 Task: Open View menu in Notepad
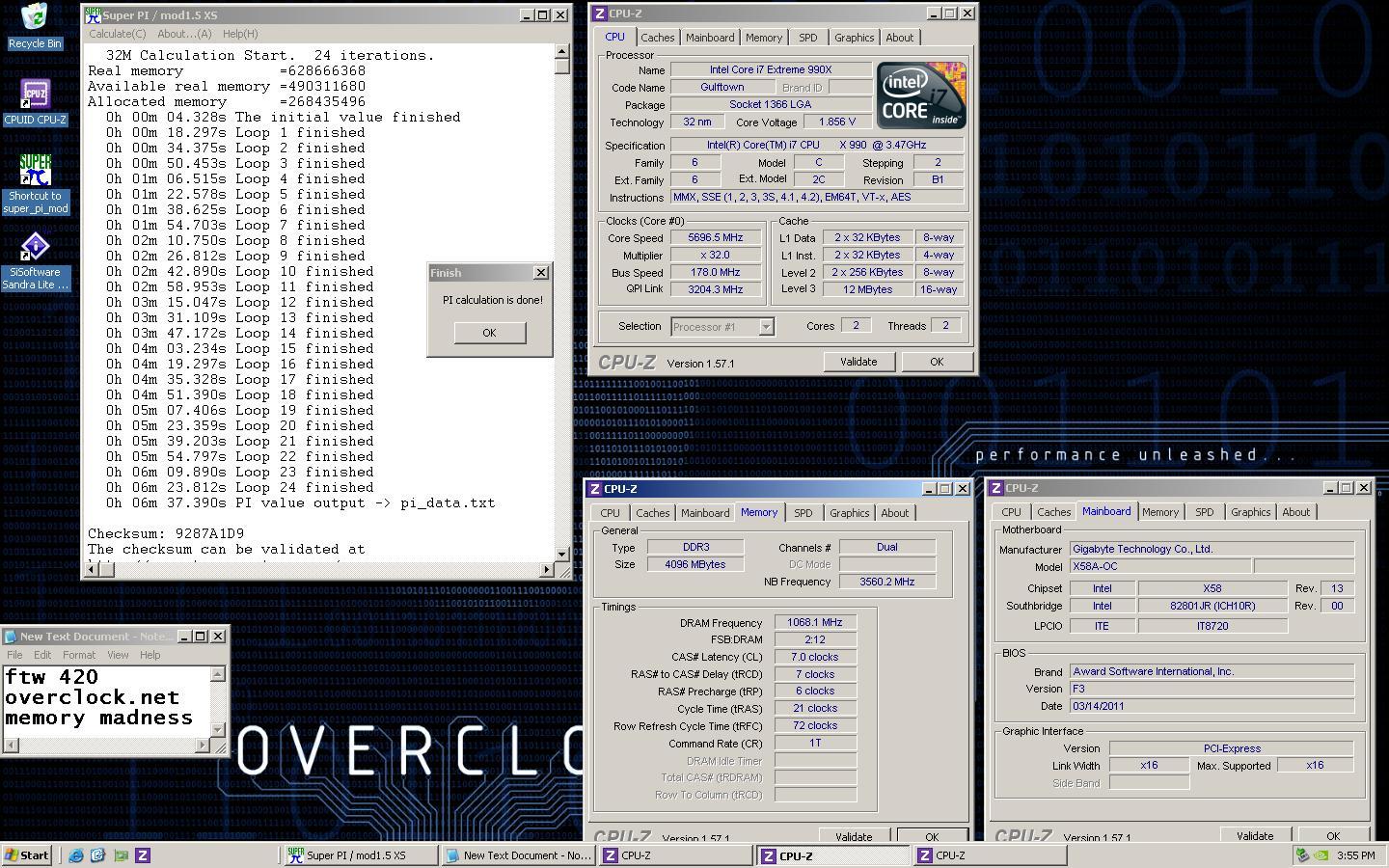(118, 655)
